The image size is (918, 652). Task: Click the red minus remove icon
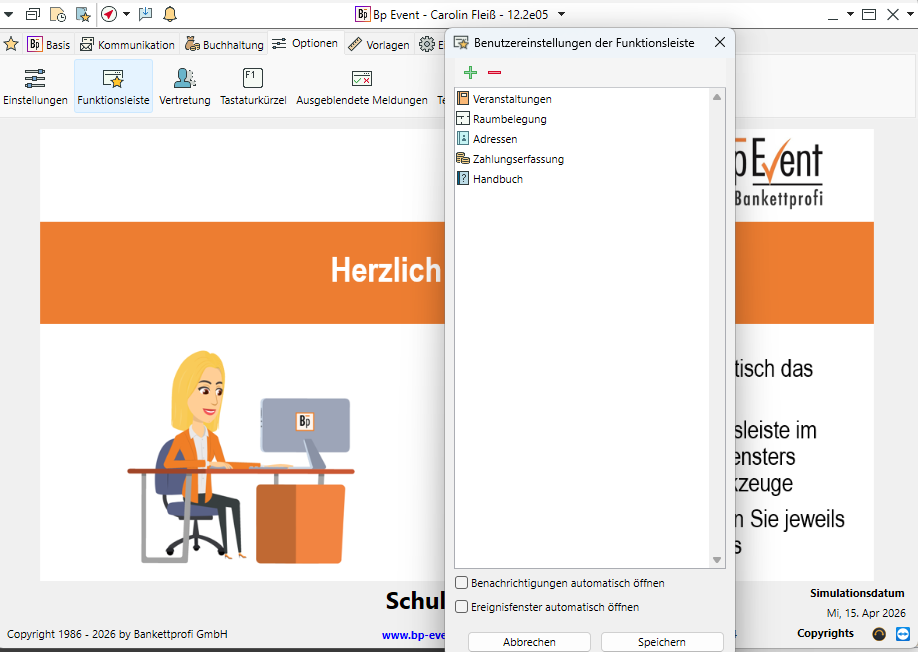[494, 73]
